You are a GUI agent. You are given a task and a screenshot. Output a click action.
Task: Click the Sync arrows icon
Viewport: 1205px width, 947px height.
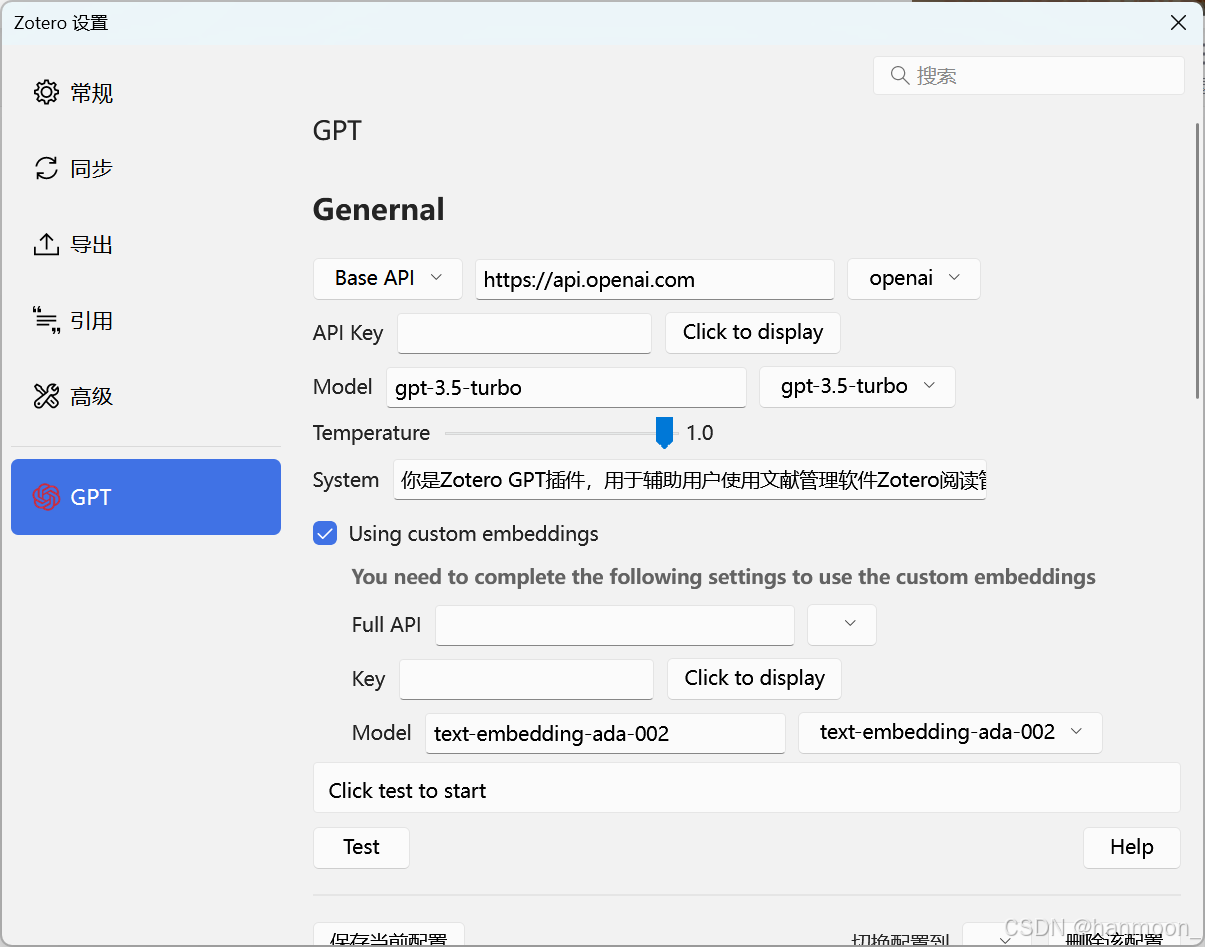pyautogui.click(x=46, y=168)
